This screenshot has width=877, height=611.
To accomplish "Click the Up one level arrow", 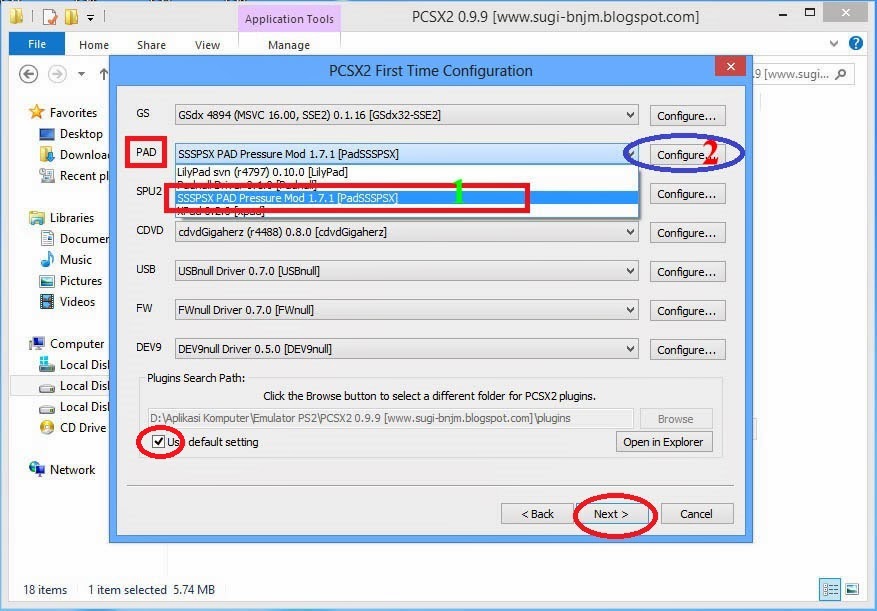I will click(x=103, y=74).
